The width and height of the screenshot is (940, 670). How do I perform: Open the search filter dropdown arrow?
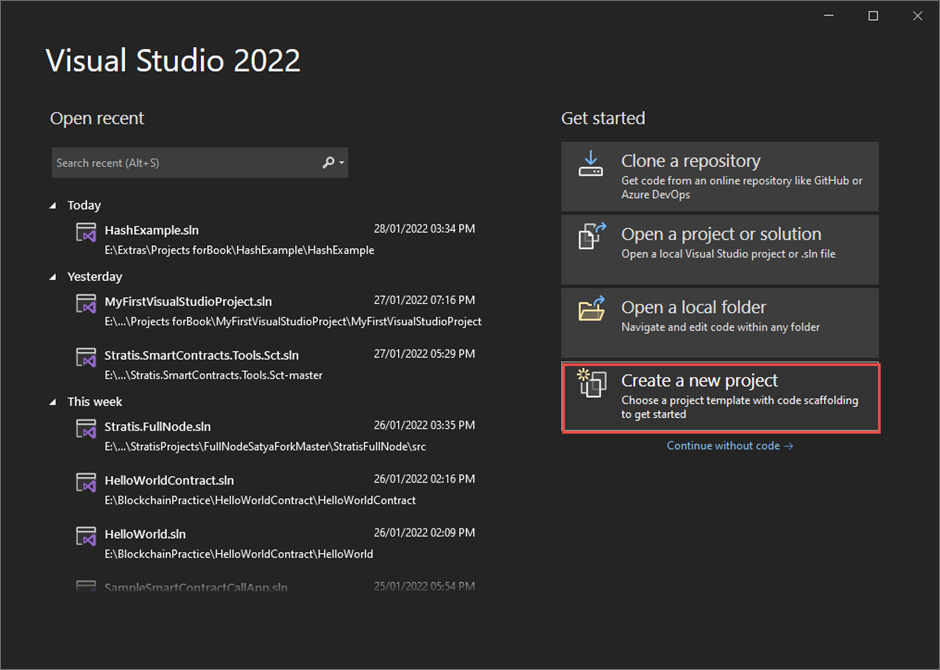point(340,162)
